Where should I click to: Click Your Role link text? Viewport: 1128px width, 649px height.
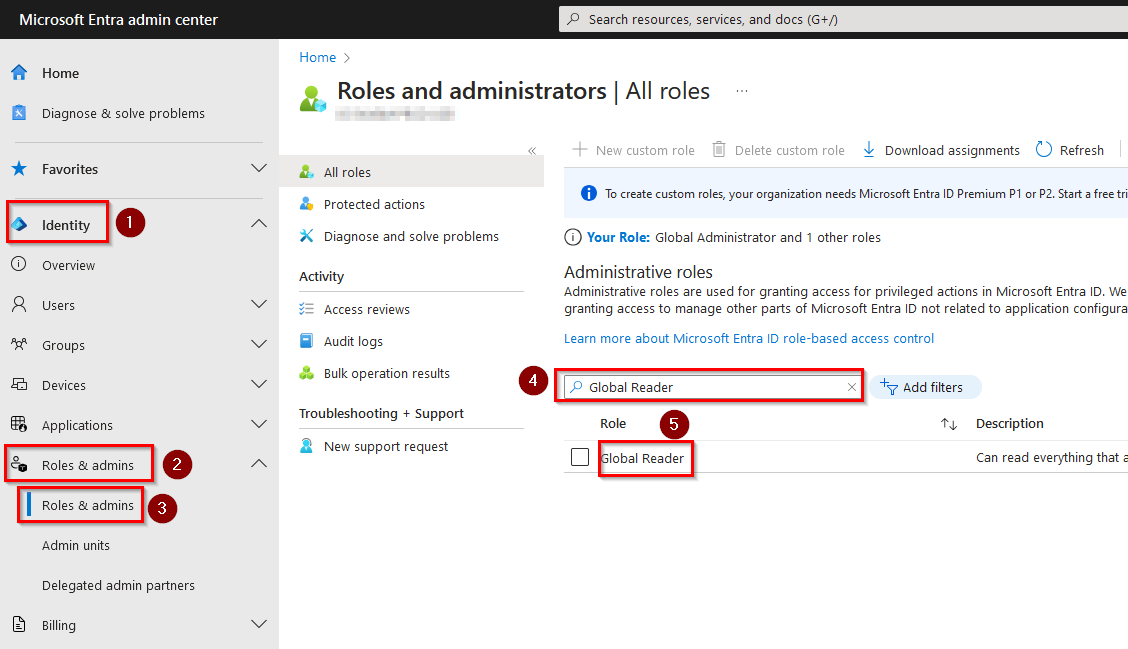coord(618,237)
